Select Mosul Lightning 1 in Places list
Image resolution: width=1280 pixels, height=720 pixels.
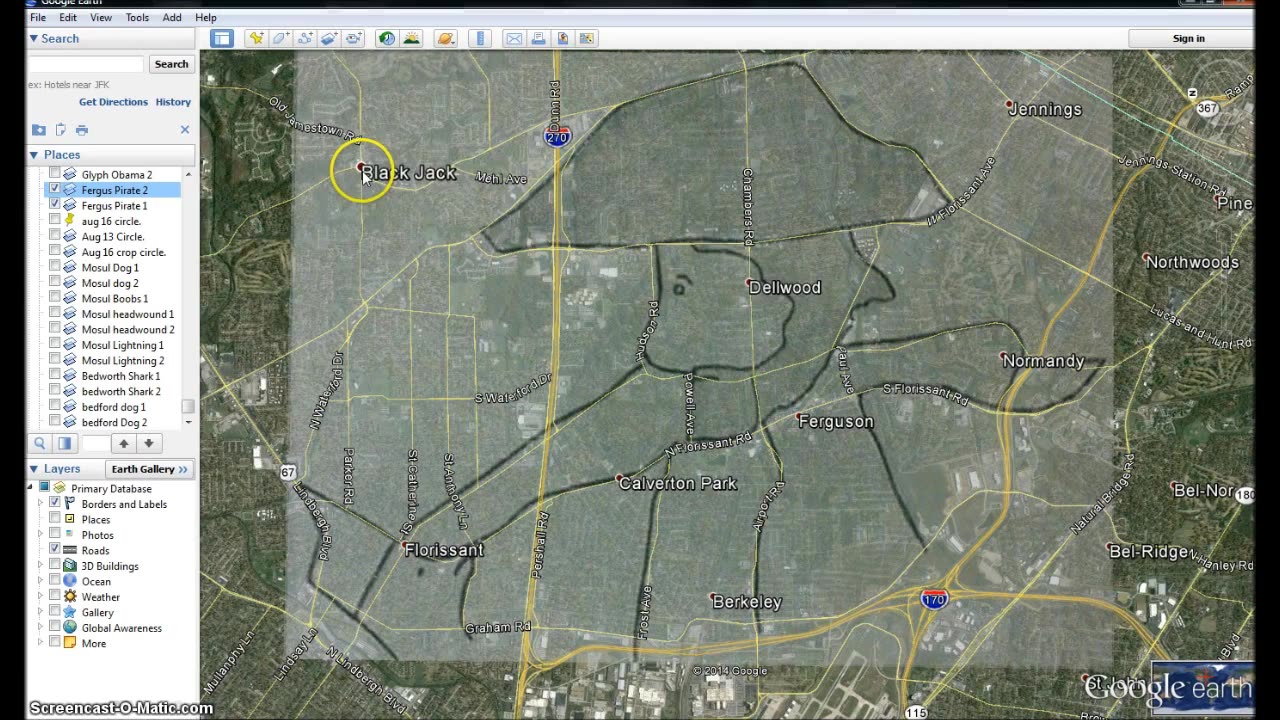point(122,345)
